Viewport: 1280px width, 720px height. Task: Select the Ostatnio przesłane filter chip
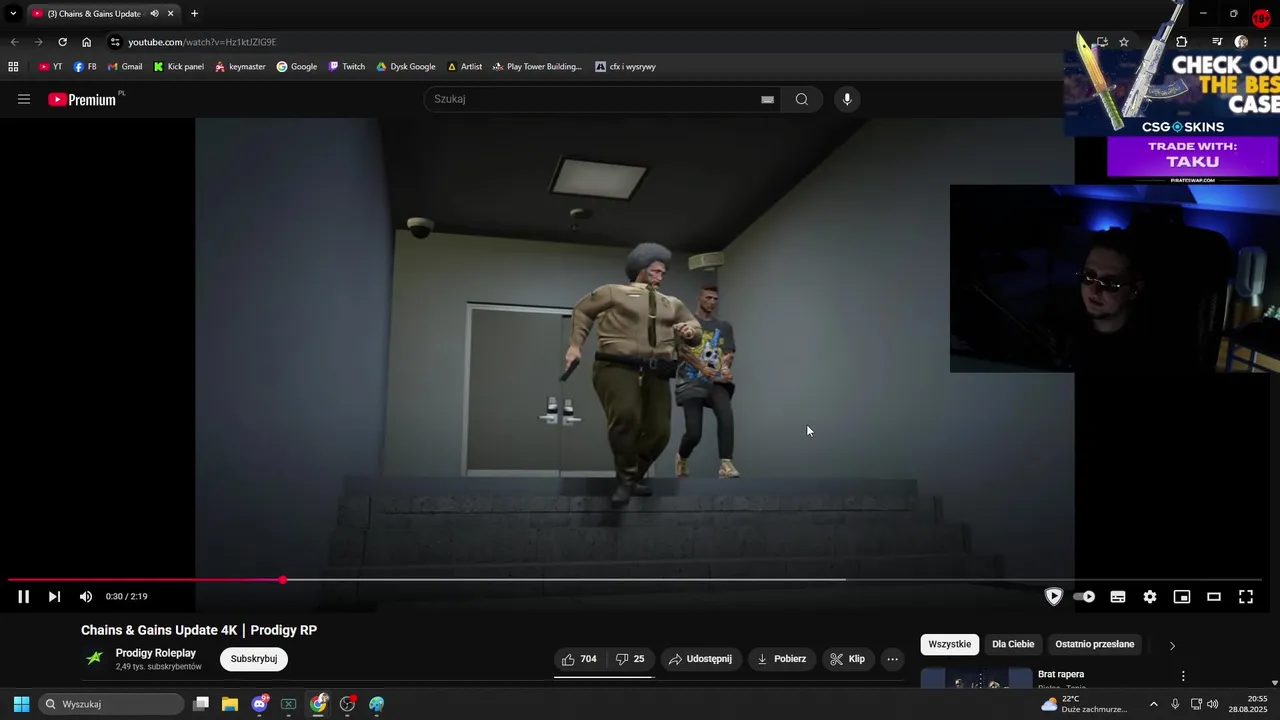[1095, 644]
